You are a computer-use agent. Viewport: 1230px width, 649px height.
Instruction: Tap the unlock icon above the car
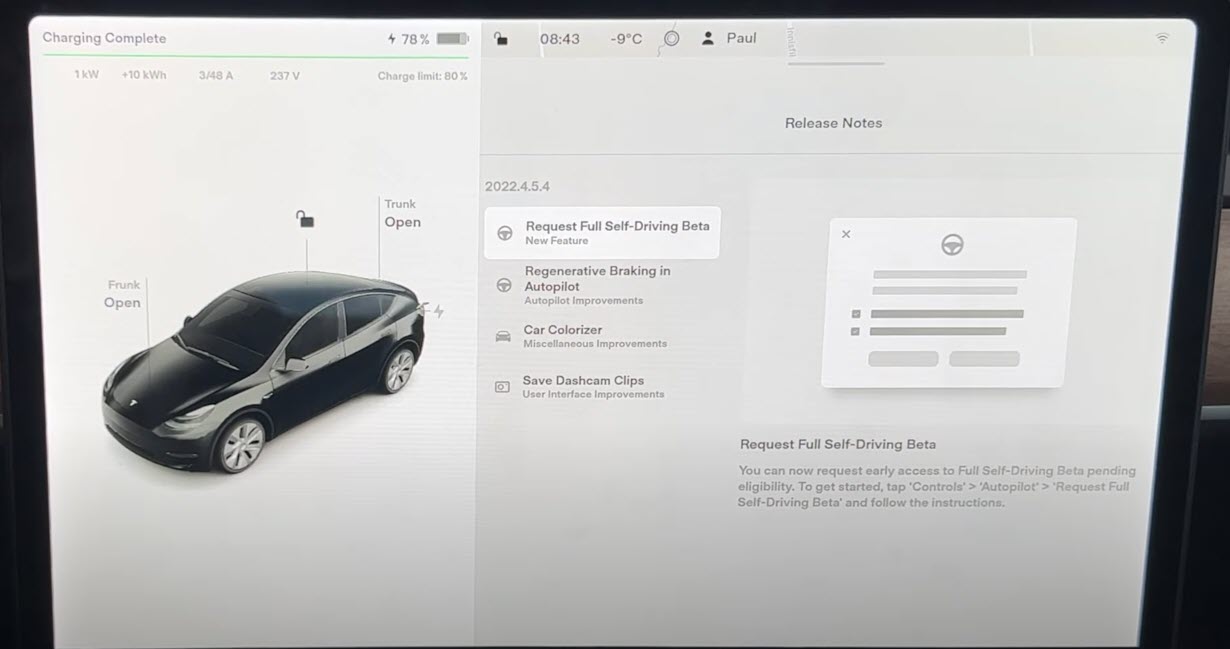tap(306, 219)
